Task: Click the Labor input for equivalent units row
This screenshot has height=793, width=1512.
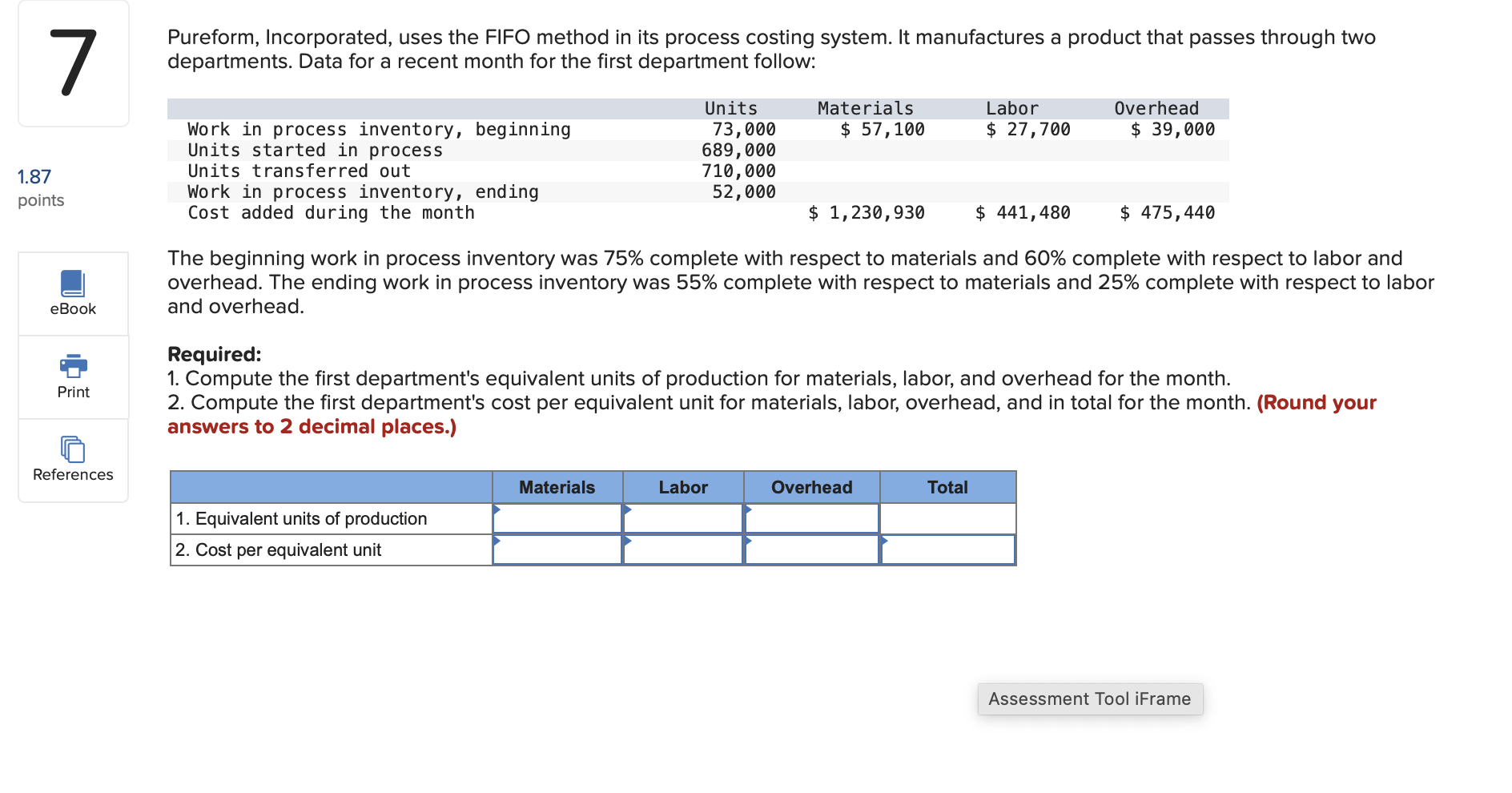Action: [683, 518]
